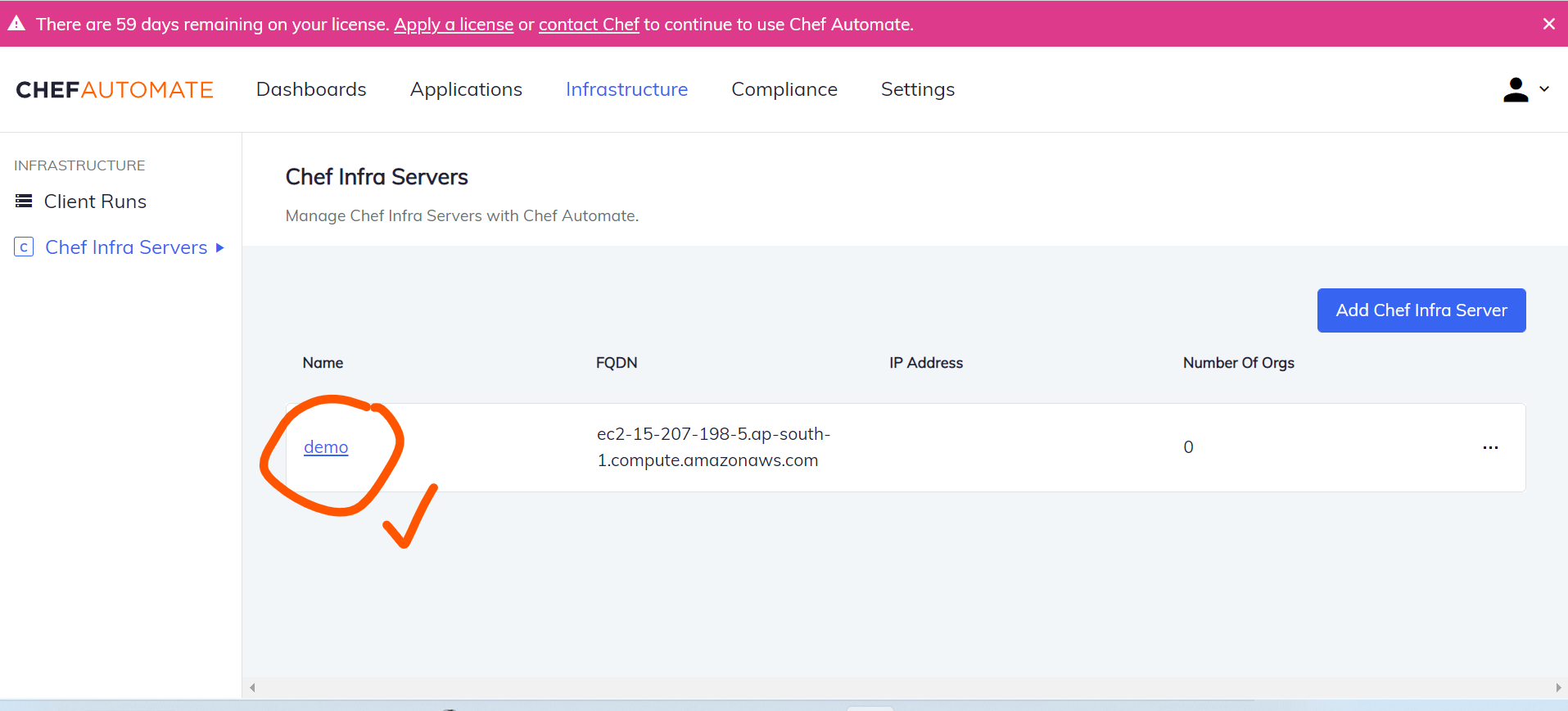Click the horizontal scrollbar left arrow
This screenshot has width=1568, height=711.
click(253, 687)
